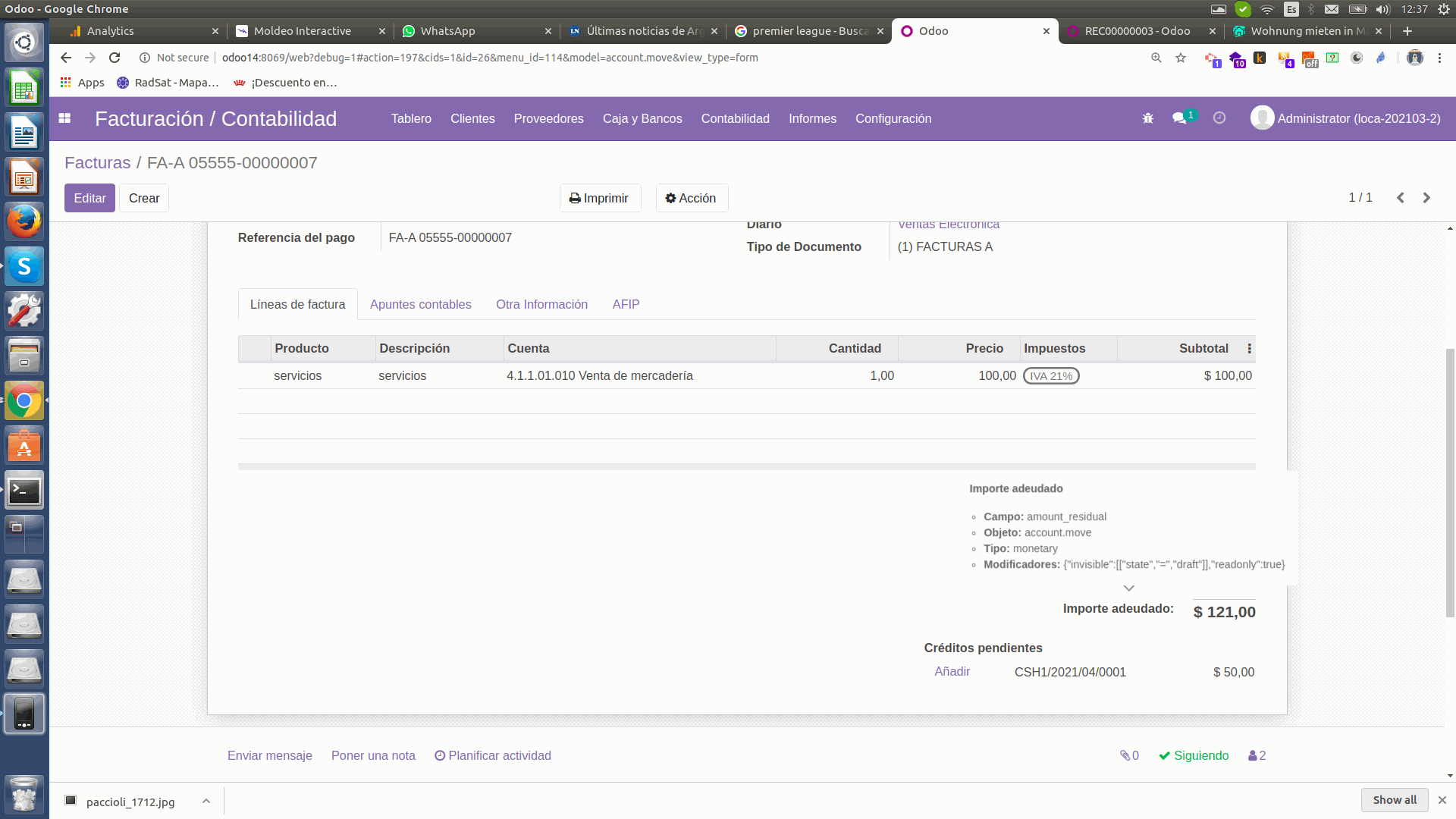Open the activities clock icon

pos(1219,118)
